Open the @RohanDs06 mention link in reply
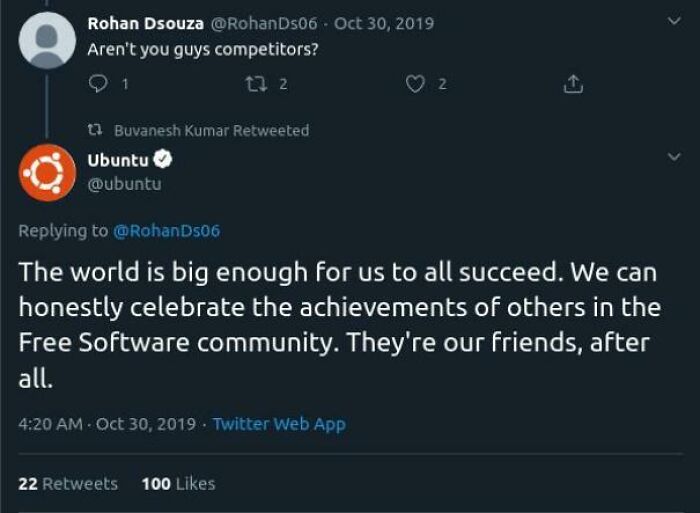Viewport: 700px width, 513px height. pos(165,231)
